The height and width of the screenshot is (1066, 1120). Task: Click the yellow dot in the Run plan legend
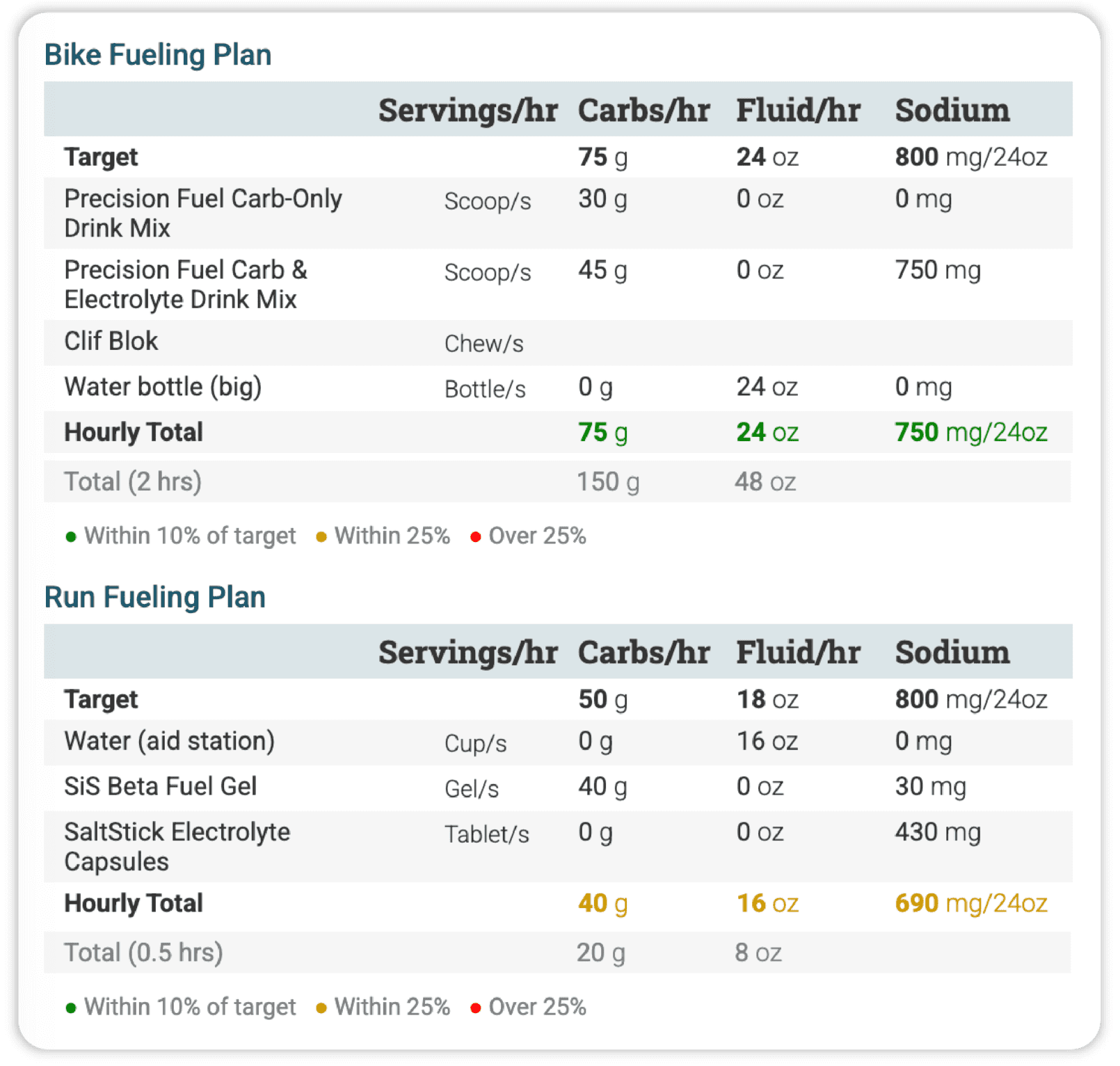pyautogui.click(x=321, y=1008)
